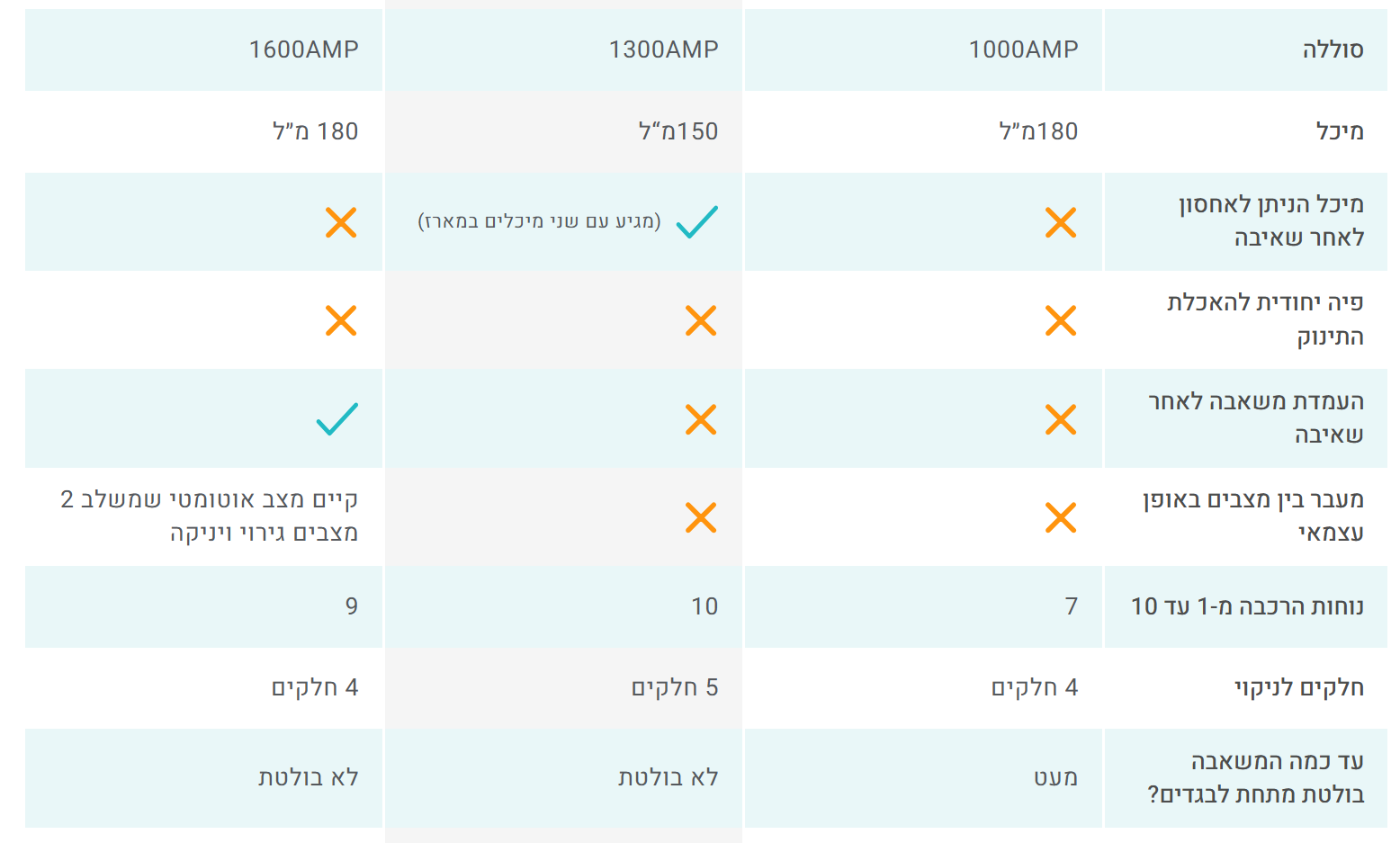Image resolution: width=1400 pixels, height=843 pixels.
Task: Click the 1300AMP X in the העמדת משאבה row
Action: click(701, 419)
